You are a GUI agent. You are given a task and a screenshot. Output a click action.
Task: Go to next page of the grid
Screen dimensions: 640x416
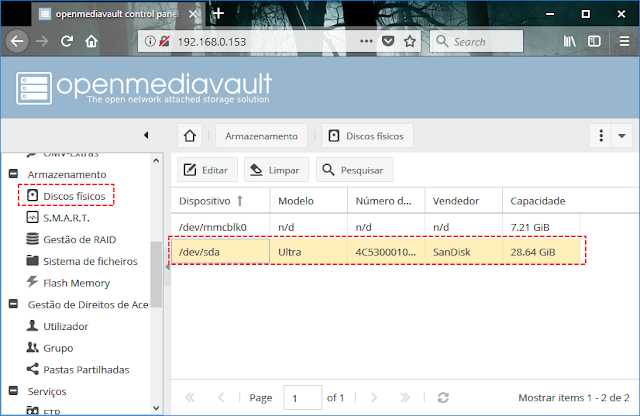coord(374,397)
